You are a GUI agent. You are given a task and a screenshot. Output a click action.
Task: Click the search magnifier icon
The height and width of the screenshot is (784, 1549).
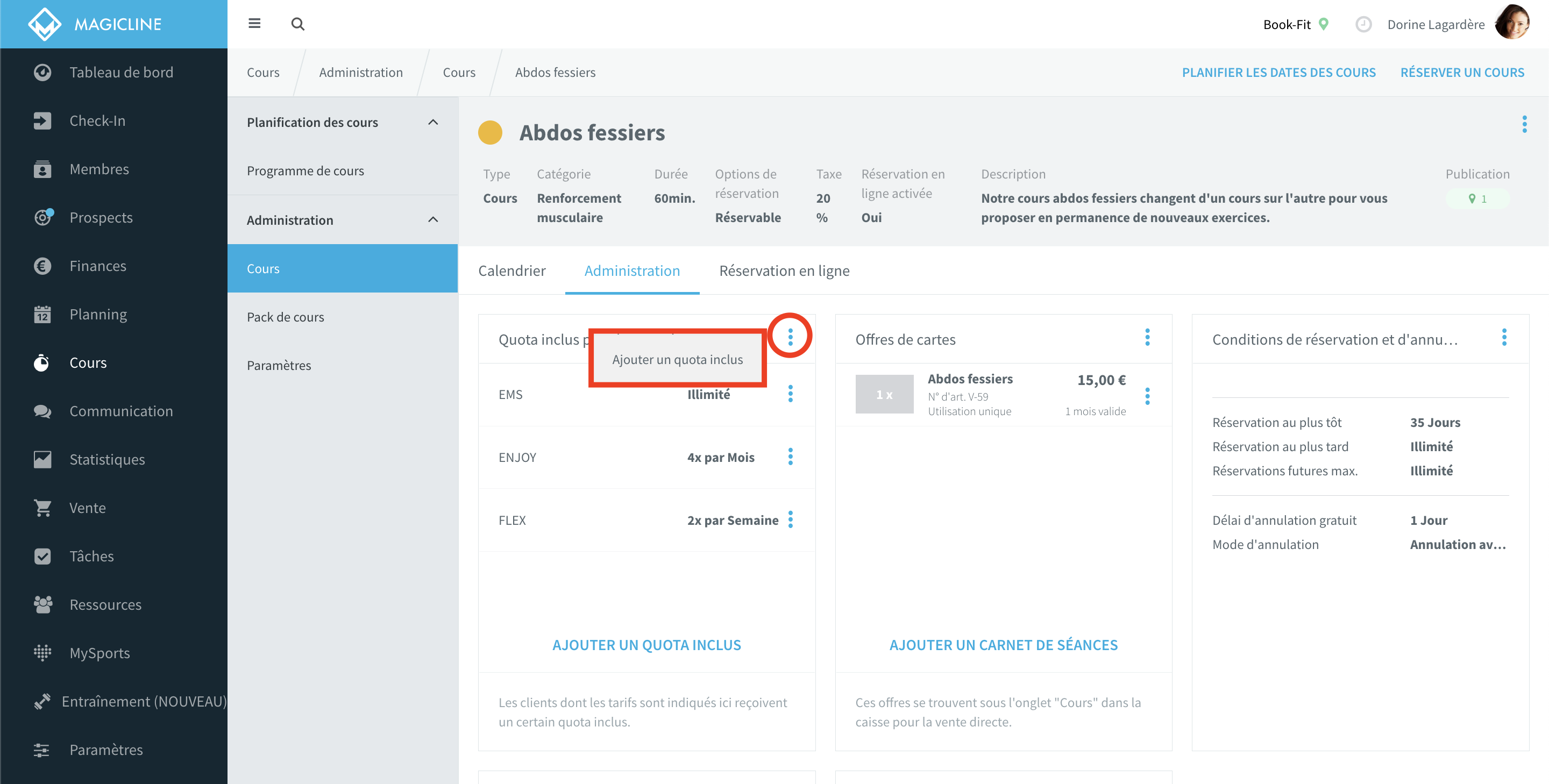pyautogui.click(x=297, y=24)
